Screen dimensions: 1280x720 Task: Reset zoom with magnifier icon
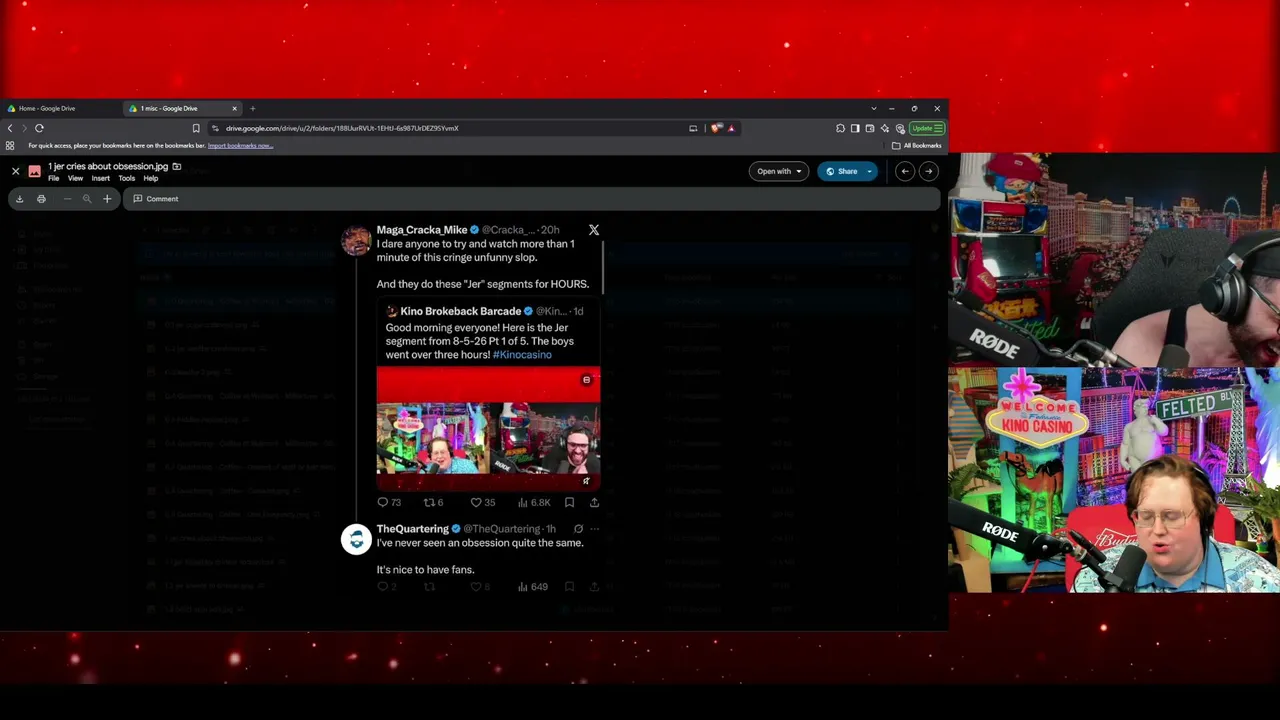point(87,199)
